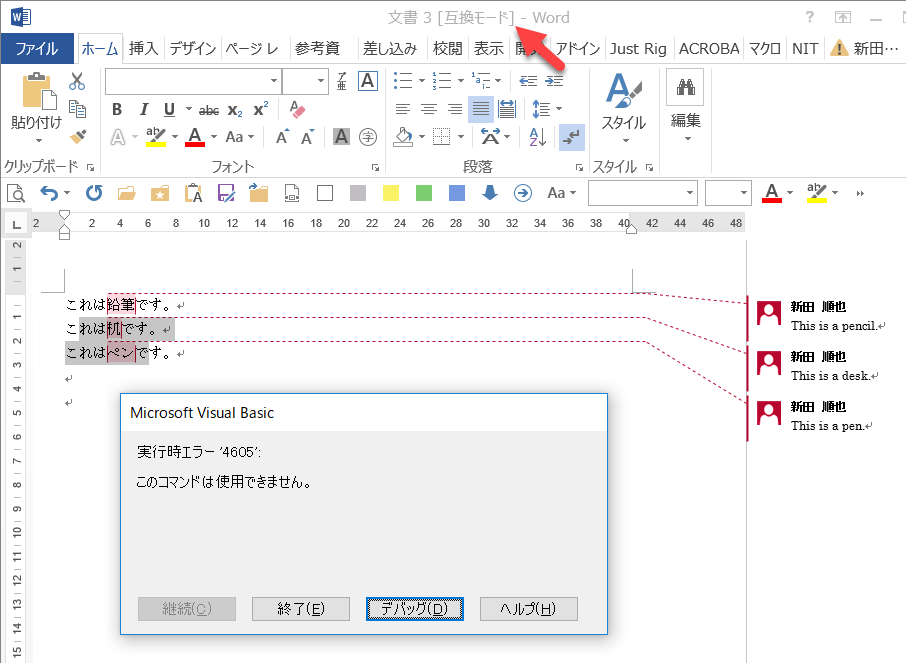Viewport: 906px width, 663px height.
Task: Open the font size dropdown in ribbon
Action: 321,81
